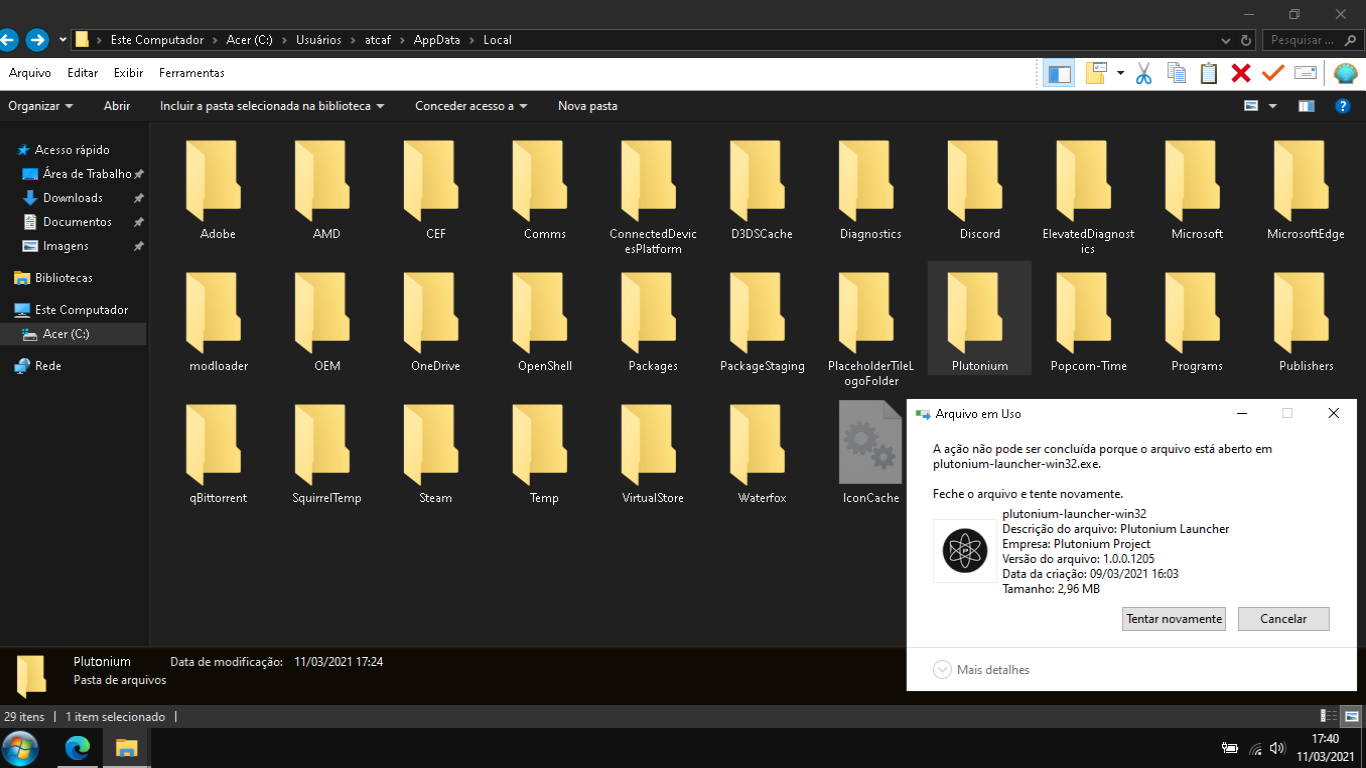Select the Microsoft folder
1366x768 pixels.
click(x=1197, y=190)
